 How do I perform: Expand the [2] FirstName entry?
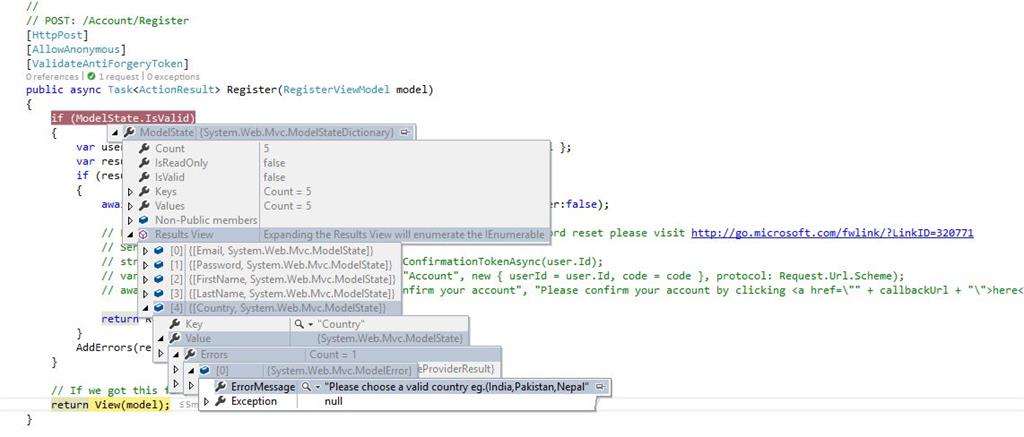pyautogui.click(x=146, y=280)
